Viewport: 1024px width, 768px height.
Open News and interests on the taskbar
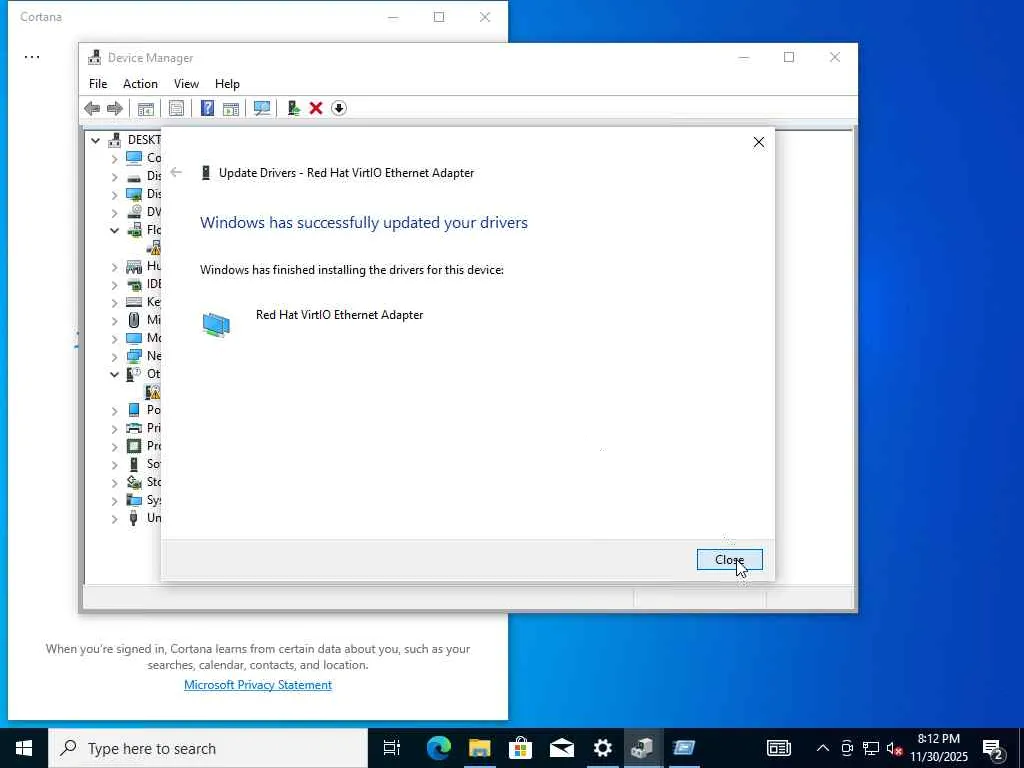point(778,748)
